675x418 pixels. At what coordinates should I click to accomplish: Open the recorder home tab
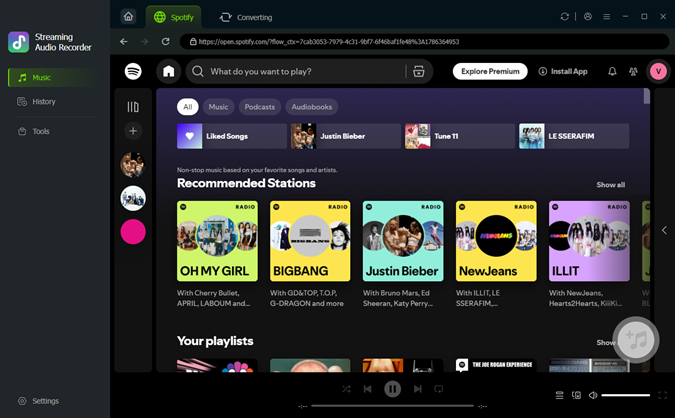pyautogui.click(x=128, y=17)
